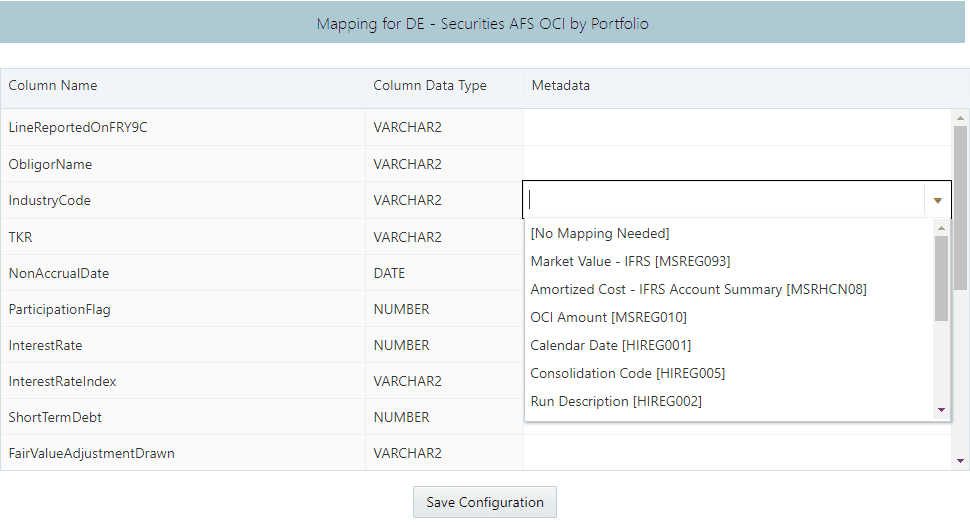Click VARCHAR2 type in ObligorName row
This screenshot has height=525, width=970.
pyautogui.click(x=407, y=164)
